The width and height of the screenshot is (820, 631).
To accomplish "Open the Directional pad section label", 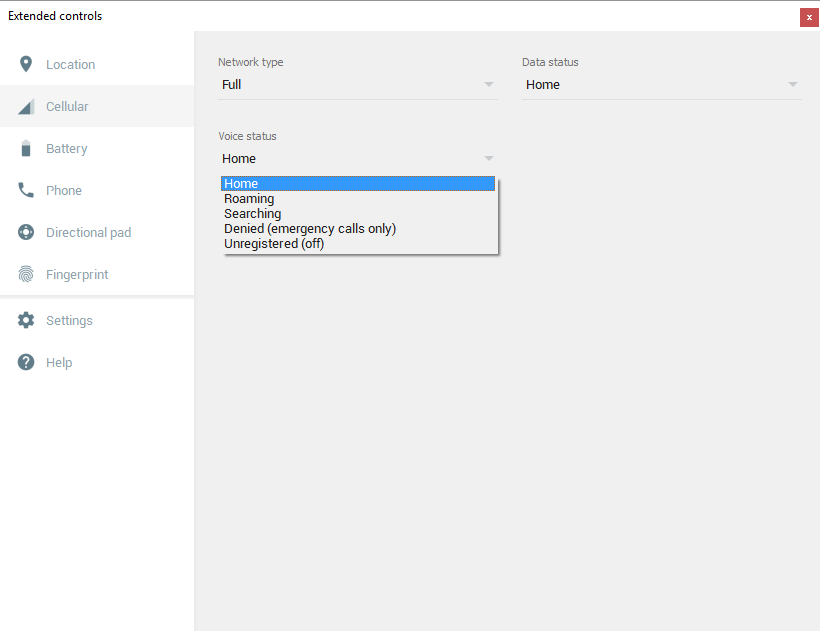I will (x=88, y=232).
